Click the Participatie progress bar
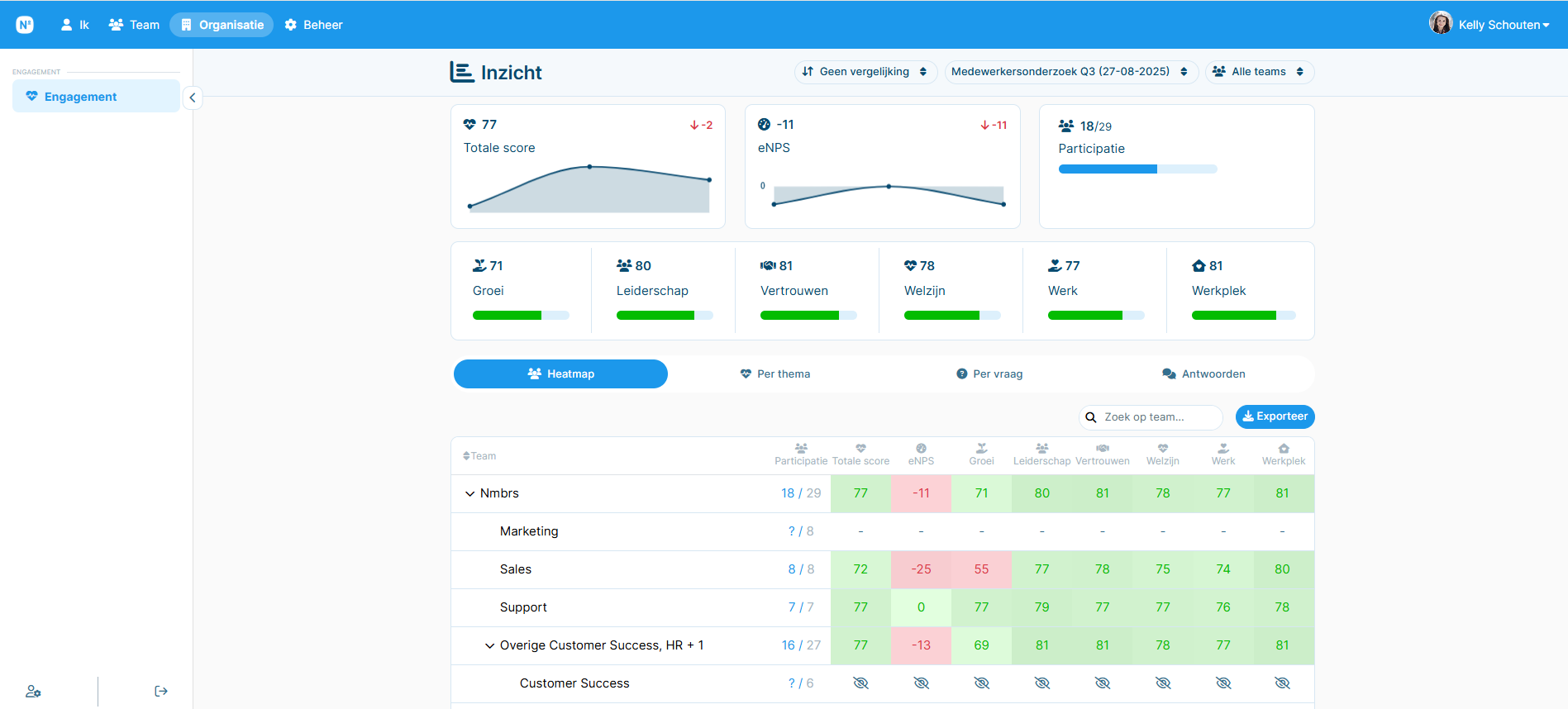 pos(1137,169)
